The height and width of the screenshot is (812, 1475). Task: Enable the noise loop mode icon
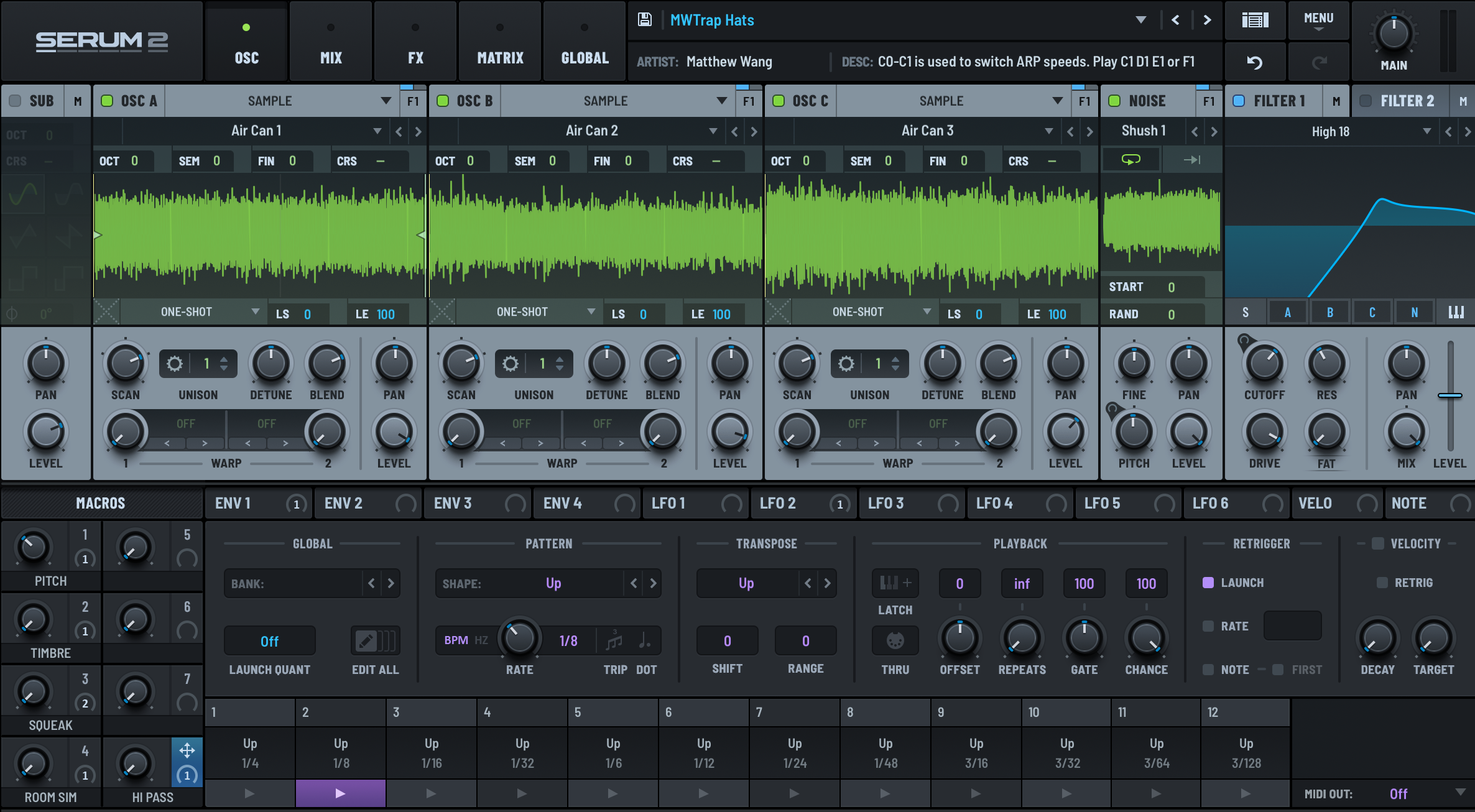(1131, 160)
